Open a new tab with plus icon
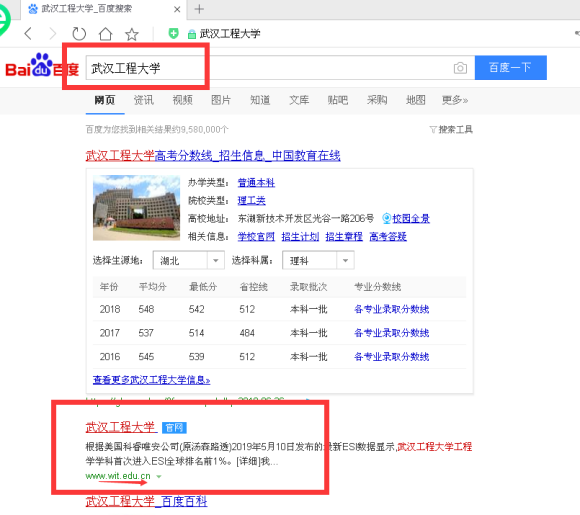 199,9
